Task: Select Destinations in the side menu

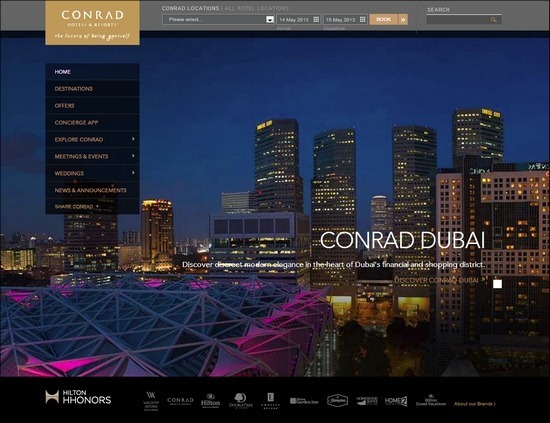Action: point(92,89)
